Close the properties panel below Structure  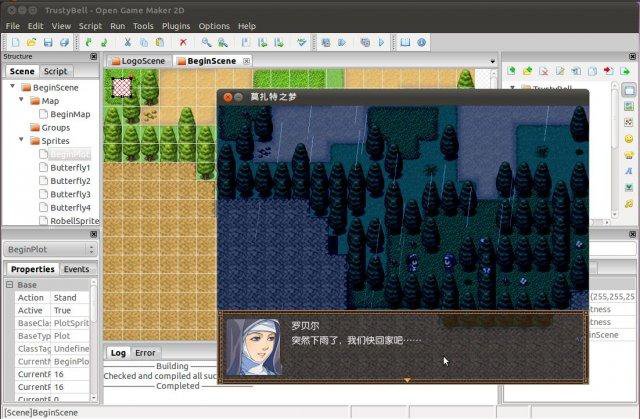[93, 234]
